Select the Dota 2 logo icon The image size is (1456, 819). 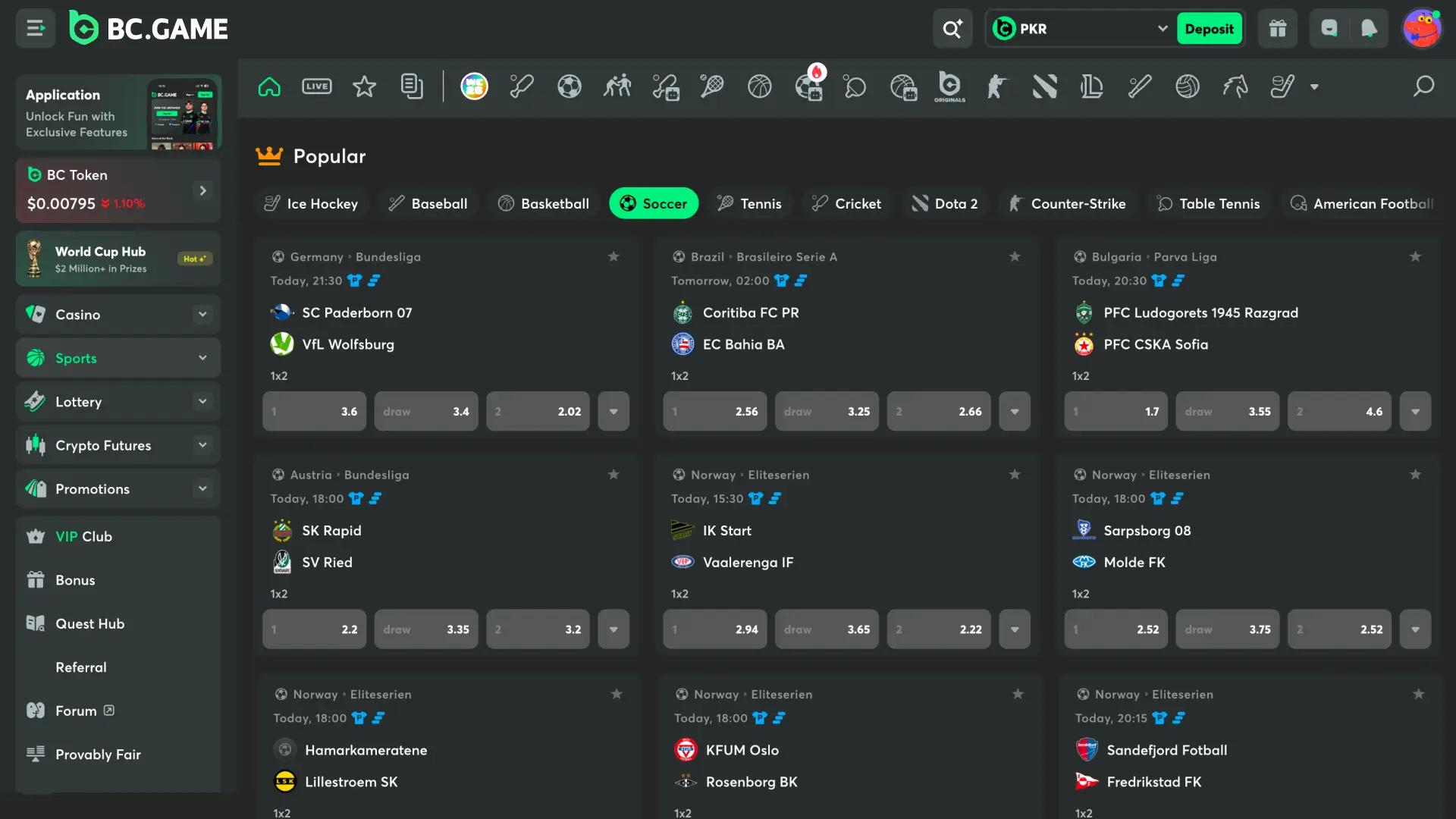[1045, 86]
